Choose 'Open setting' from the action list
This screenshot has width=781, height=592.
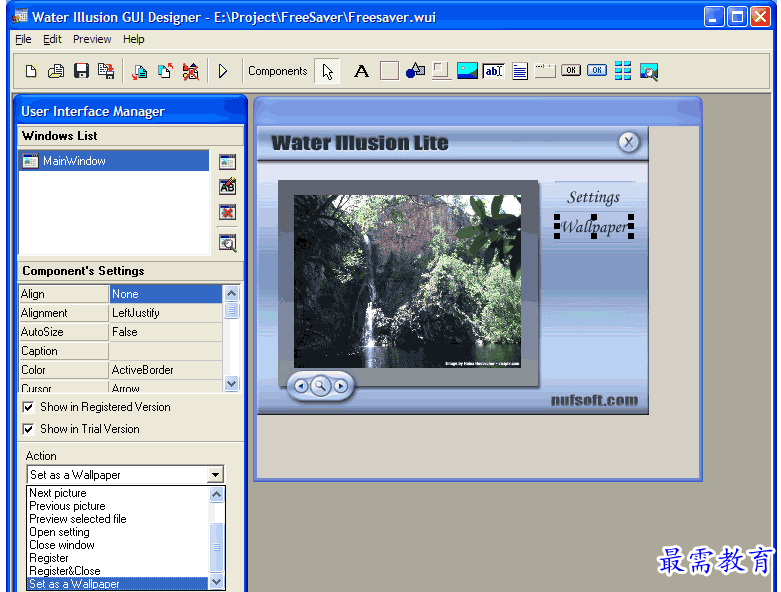click(x=59, y=532)
